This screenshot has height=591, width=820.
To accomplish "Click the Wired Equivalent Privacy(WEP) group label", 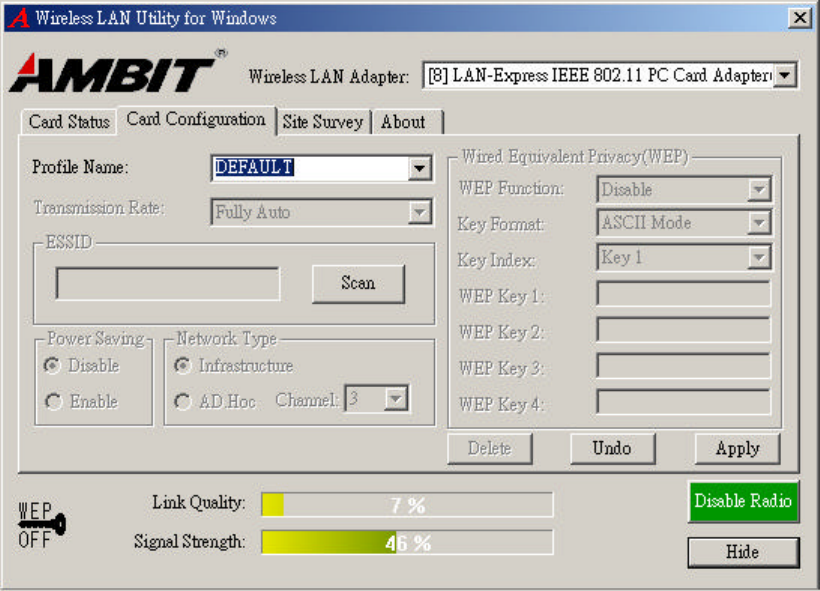I will pos(575,156).
